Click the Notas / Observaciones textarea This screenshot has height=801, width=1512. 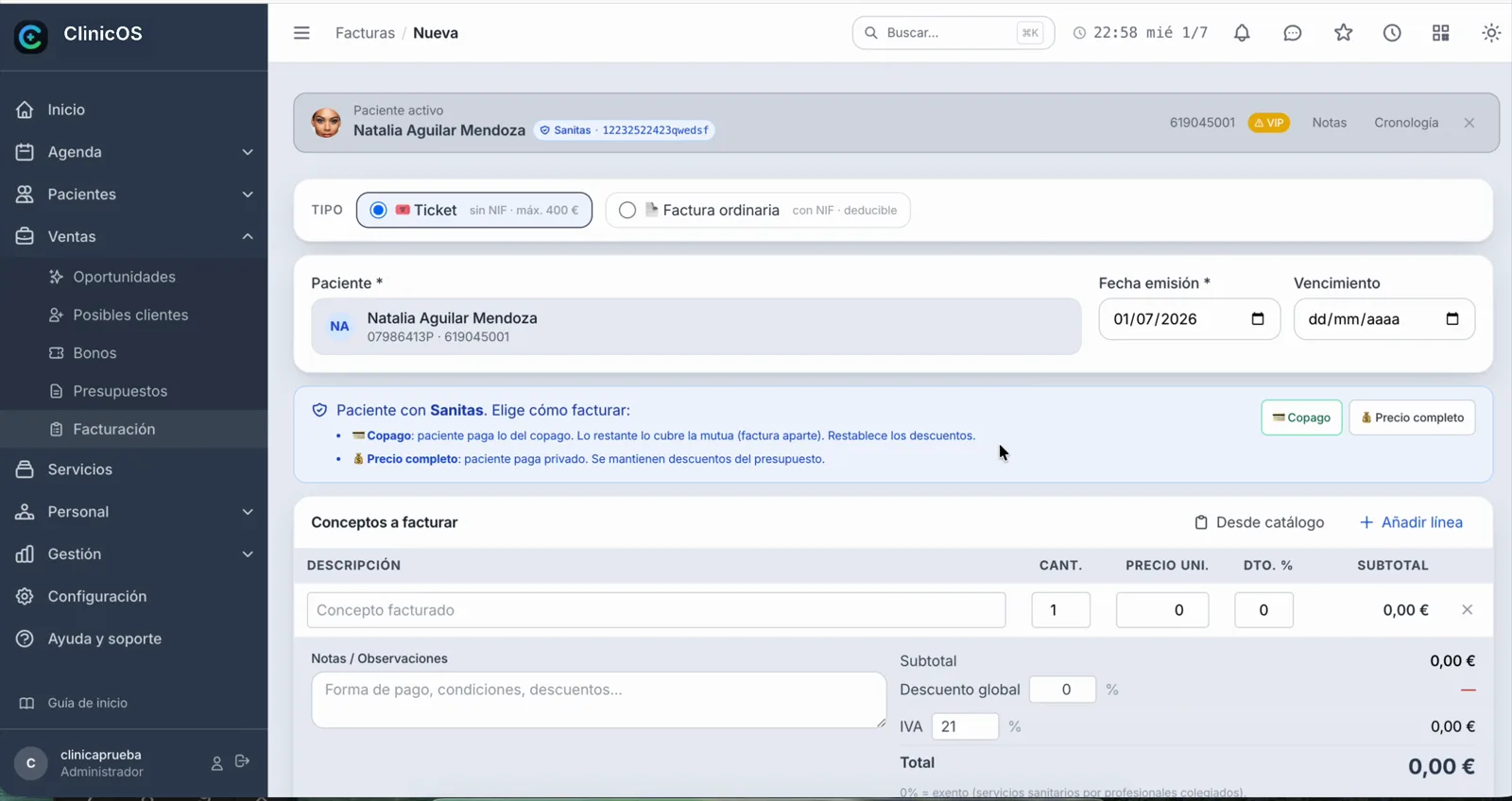[x=599, y=700]
